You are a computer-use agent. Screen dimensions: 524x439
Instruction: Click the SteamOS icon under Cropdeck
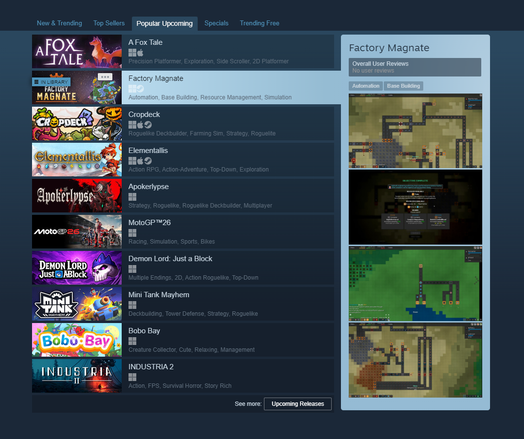click(148, 125)
